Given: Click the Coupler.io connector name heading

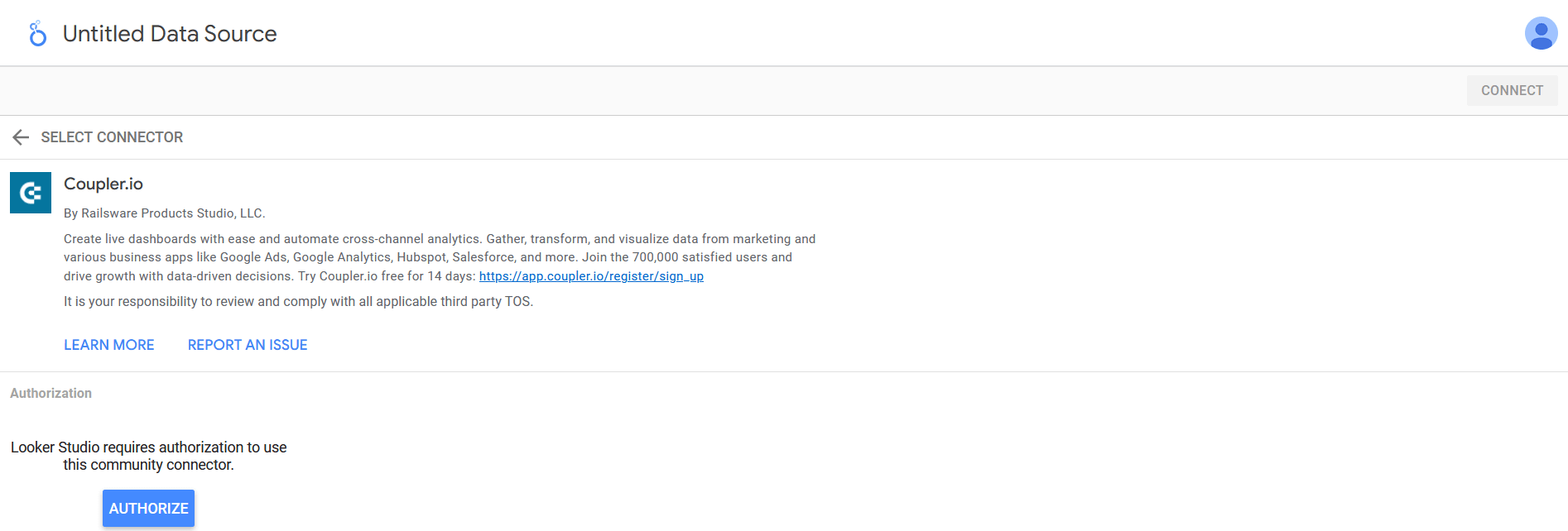Looking at the screenshot, I should coord(103,184).
